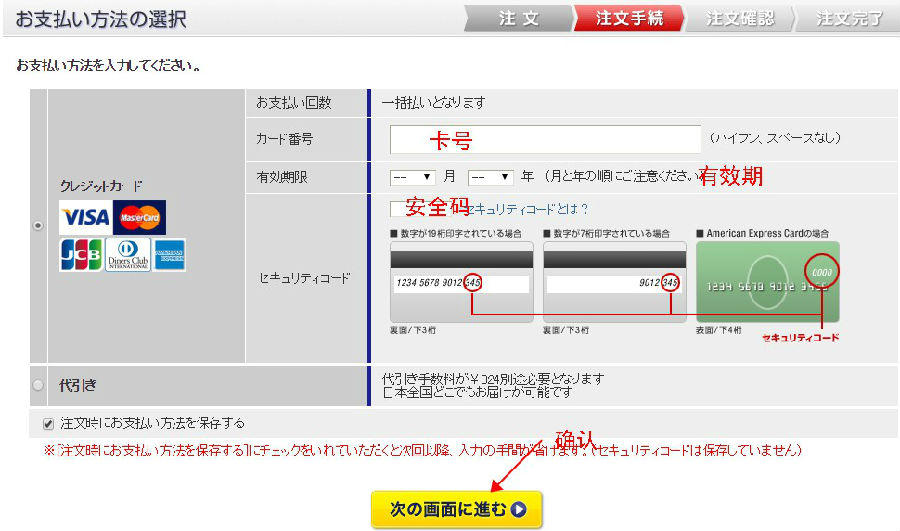Screen dimensions: 900x531
Task: Click the JCB card logo
Action: [80, 254]
